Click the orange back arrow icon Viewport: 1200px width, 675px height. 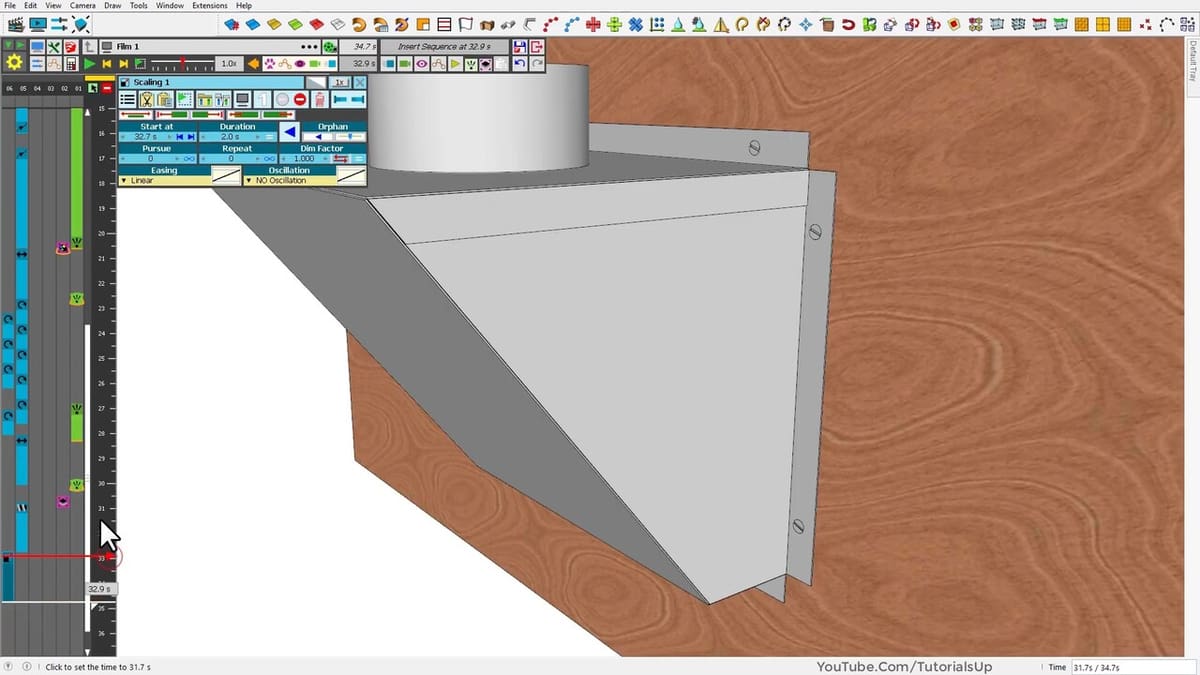click(x=253, y=64)
